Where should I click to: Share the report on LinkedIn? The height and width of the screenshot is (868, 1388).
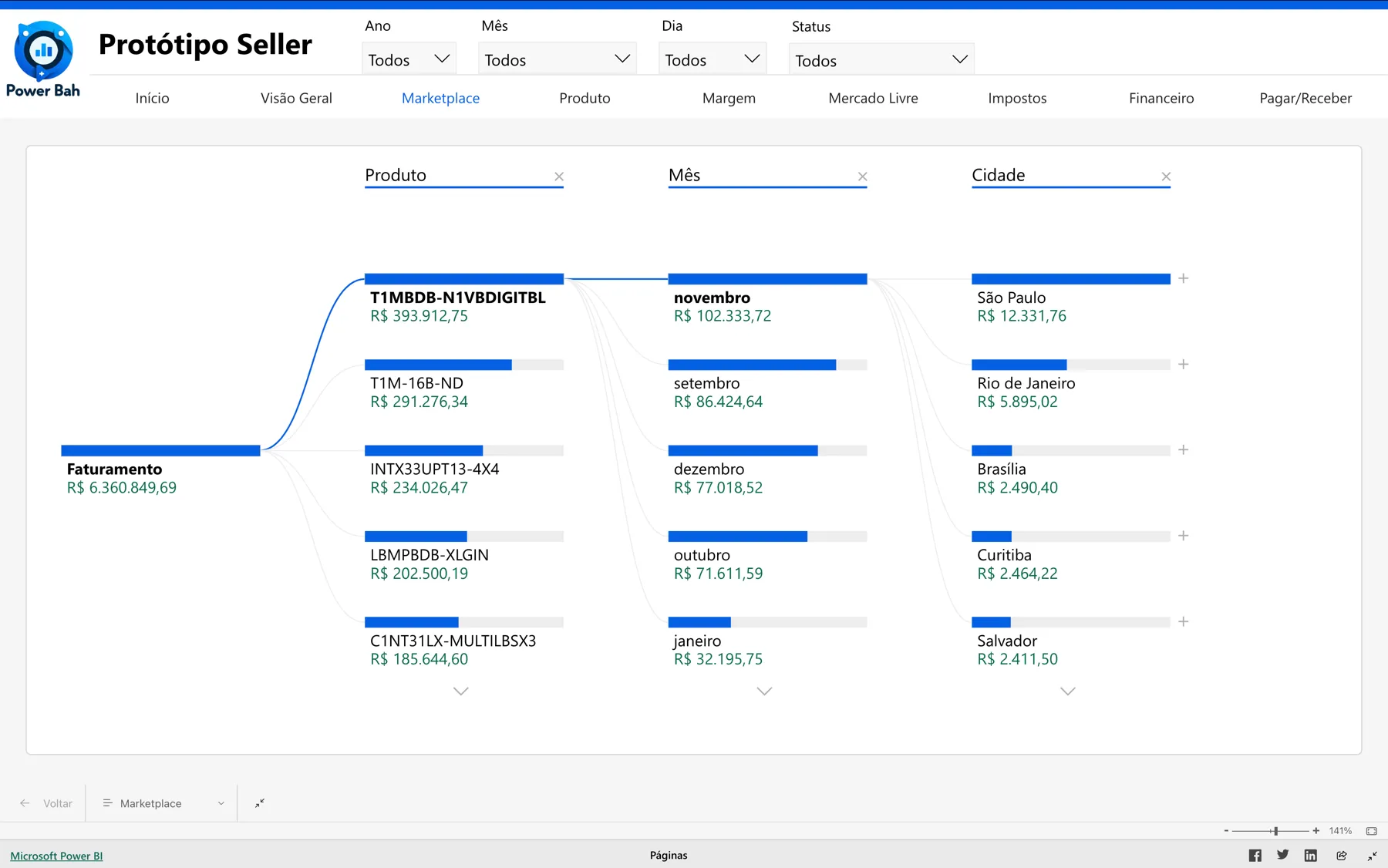coord(1310,855)
